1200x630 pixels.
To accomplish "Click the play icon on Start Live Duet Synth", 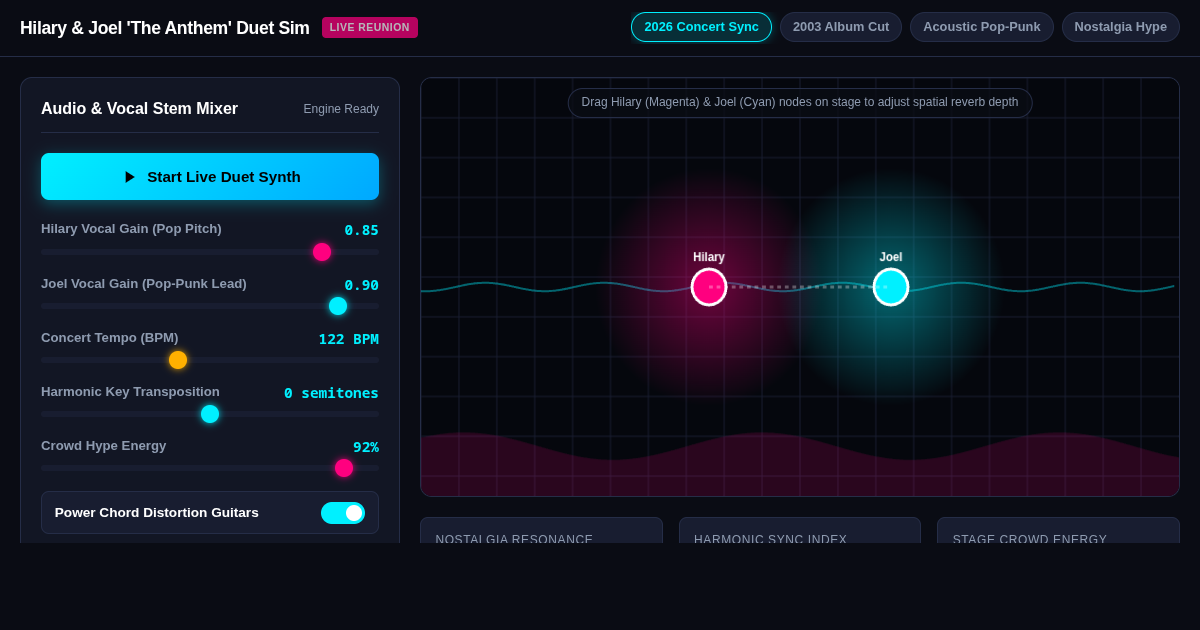I will pyautogui.click(x=130, y=177).
